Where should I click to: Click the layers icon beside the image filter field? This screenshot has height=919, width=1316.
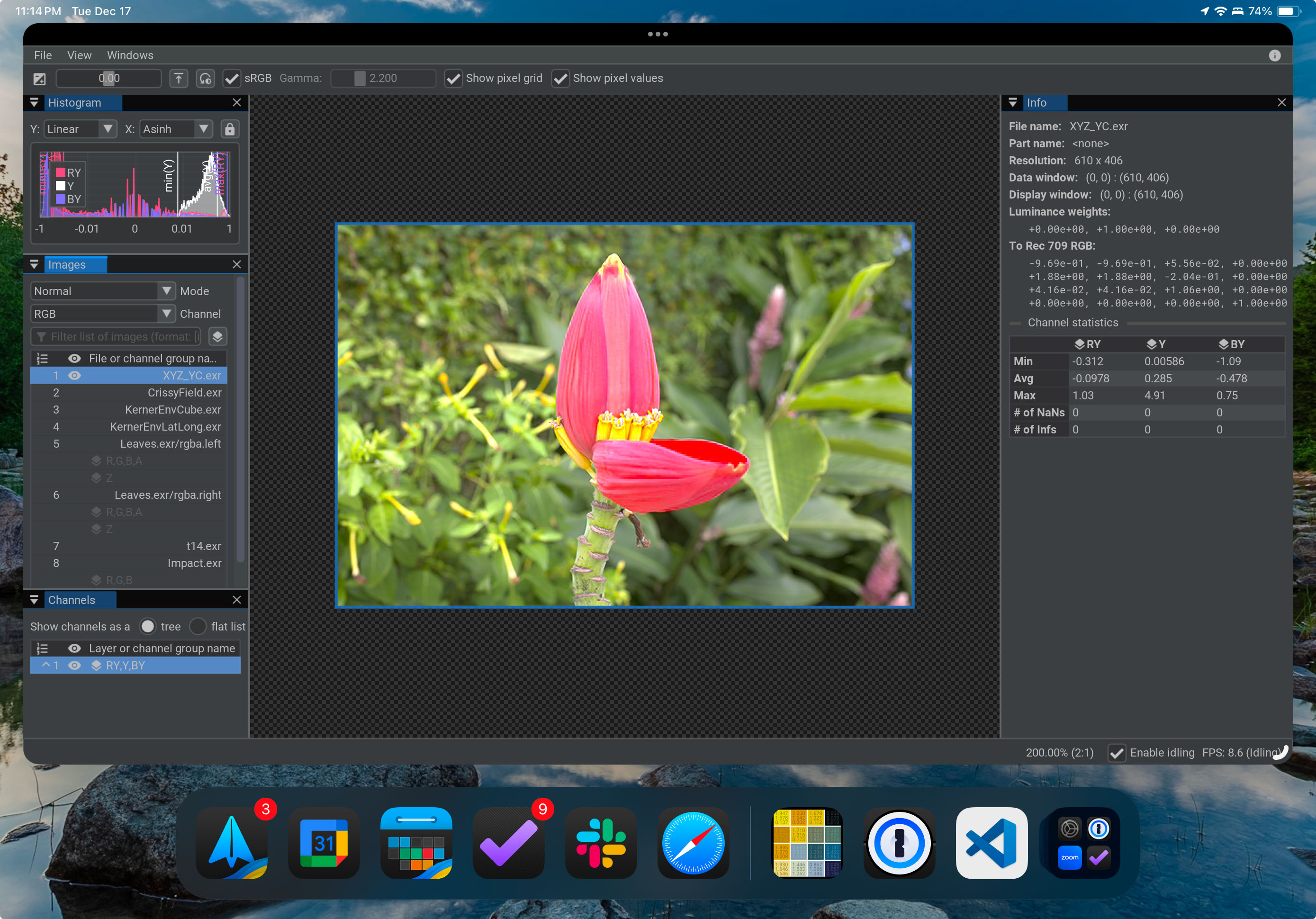pyautogui.click(x=217, y=336)
